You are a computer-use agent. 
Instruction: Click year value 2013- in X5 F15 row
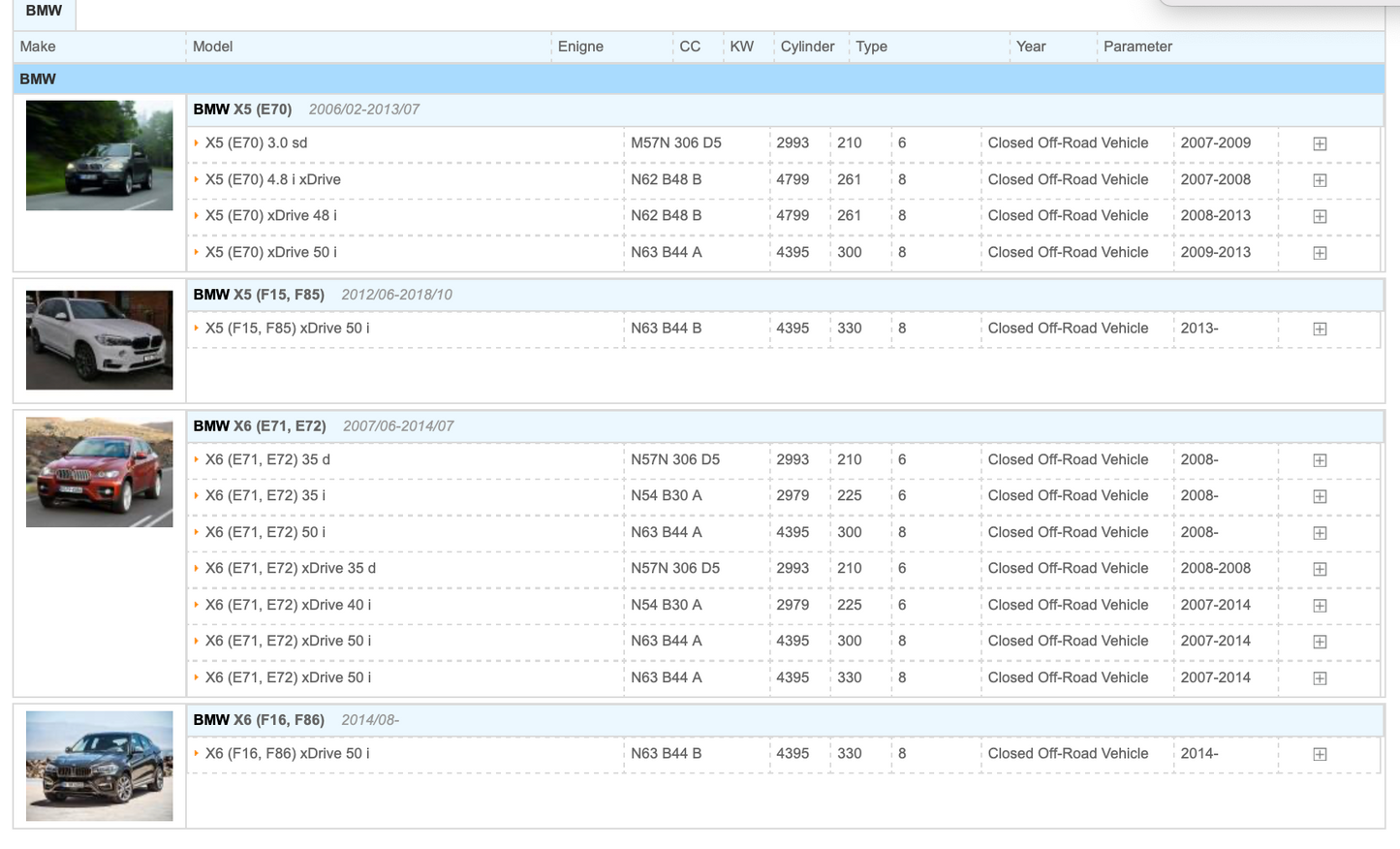[x=1199, y=328]
